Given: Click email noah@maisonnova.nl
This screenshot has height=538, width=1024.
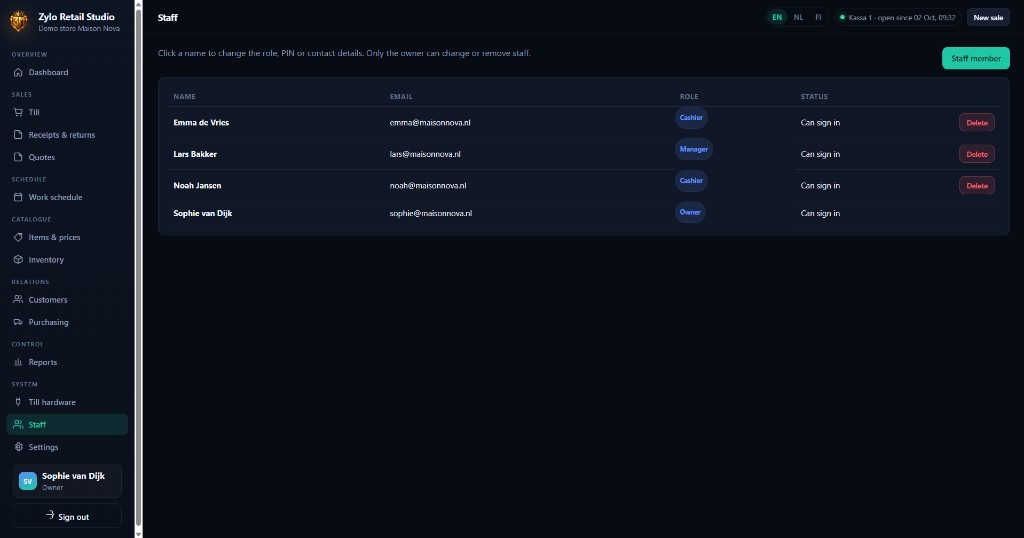Looking at the screenshot, I should [428, 185].
